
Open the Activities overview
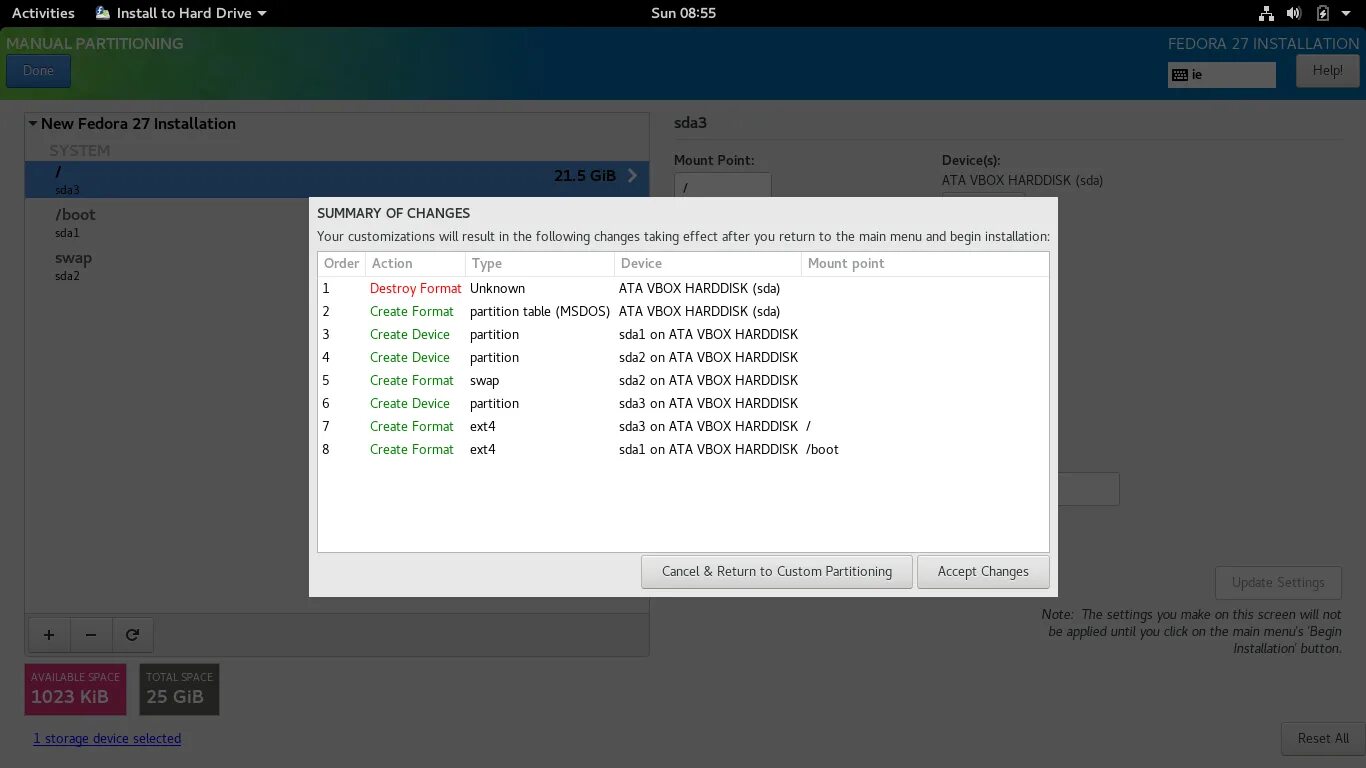pyautogui.click(x=42, y=13)
